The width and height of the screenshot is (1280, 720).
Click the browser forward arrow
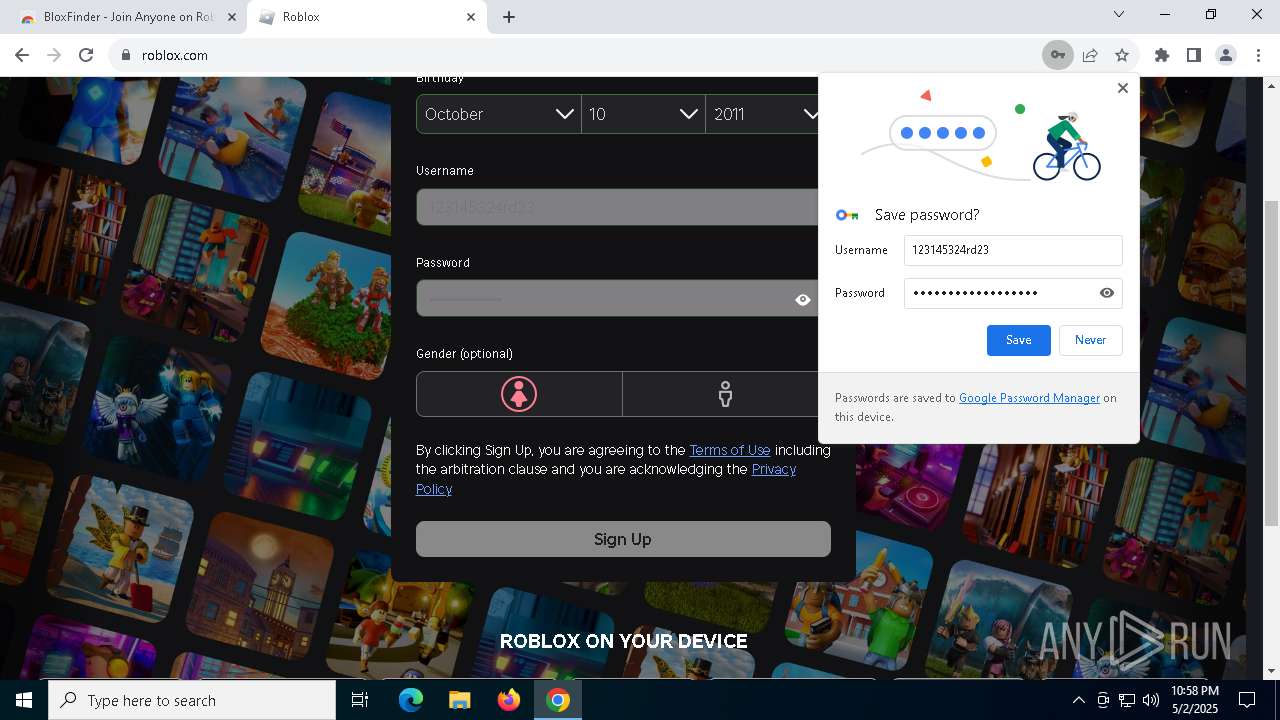[54, 55]
